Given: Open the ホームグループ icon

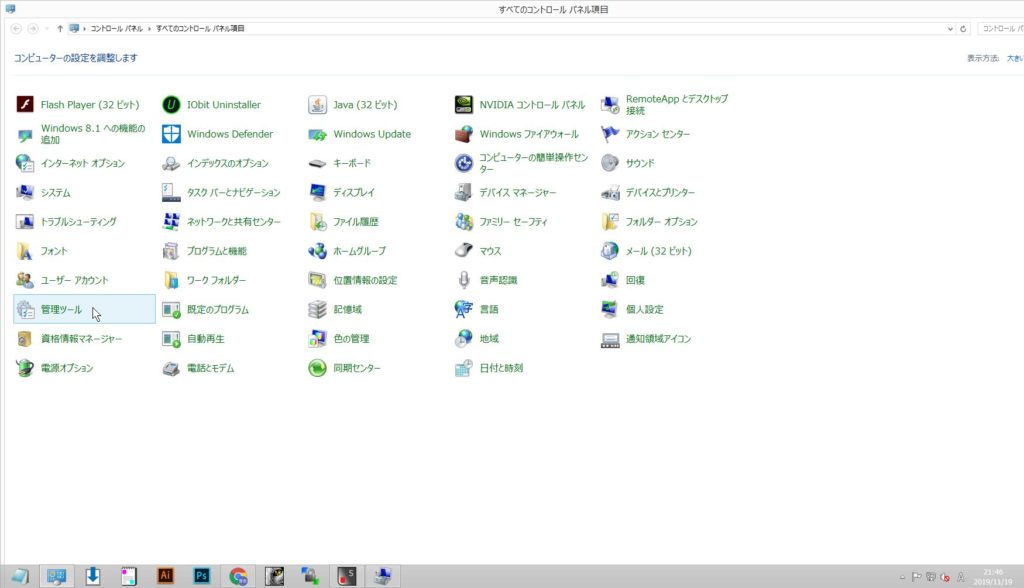Looking at the screenshot, I should (x=317, y=251).
